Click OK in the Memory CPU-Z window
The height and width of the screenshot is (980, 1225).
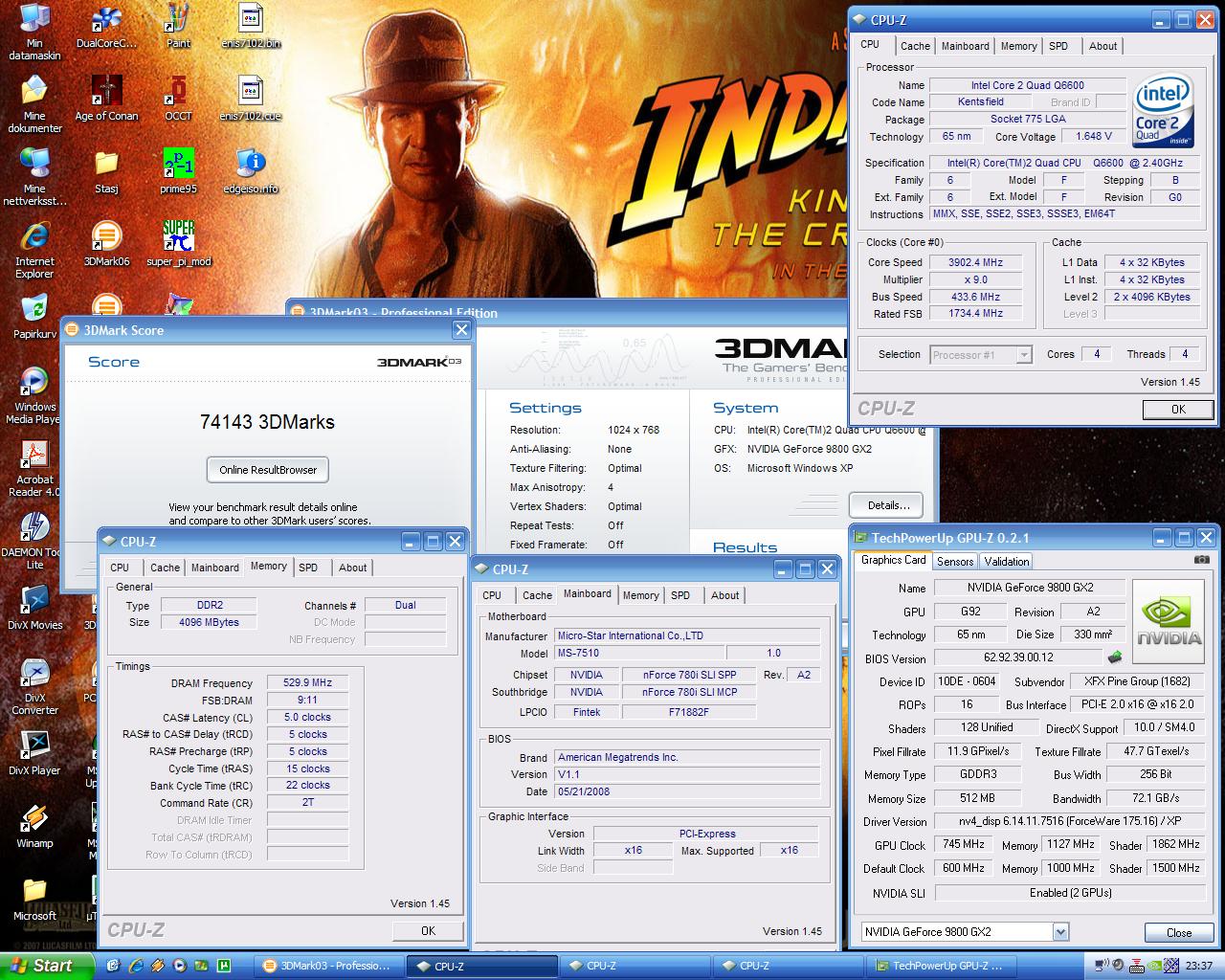coord(428,930)
